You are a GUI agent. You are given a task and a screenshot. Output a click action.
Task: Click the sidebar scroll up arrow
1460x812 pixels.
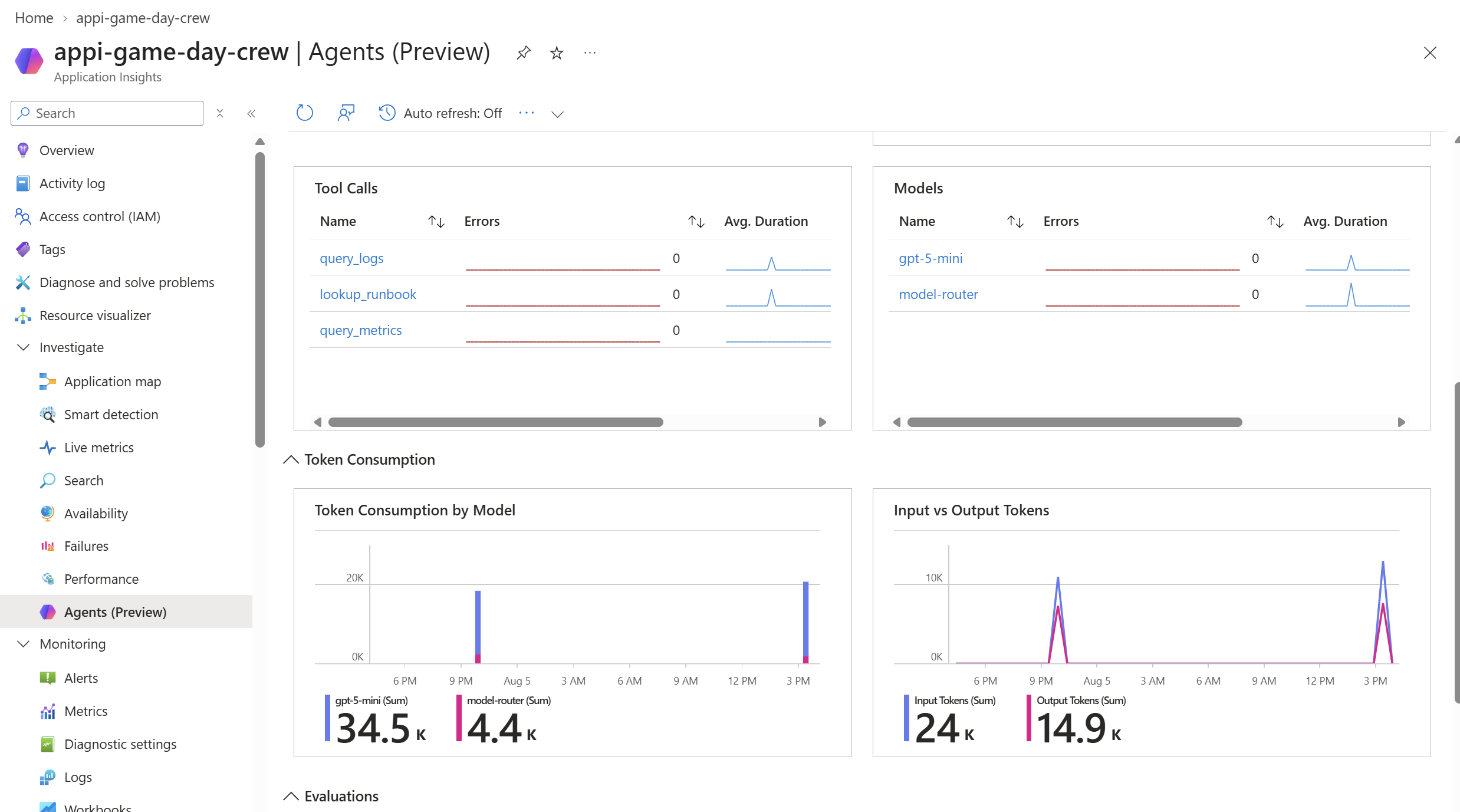click(260, 142)
